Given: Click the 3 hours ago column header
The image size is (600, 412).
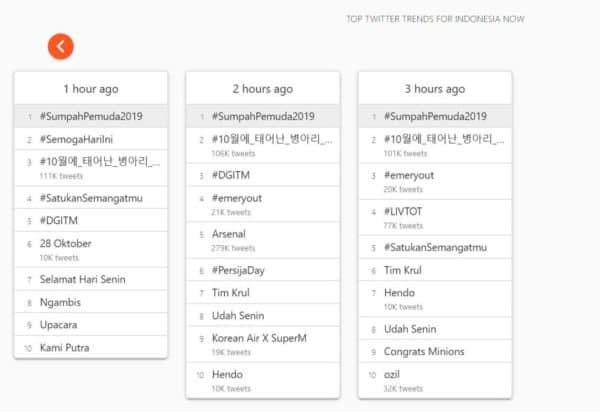Looking at the screenshot, I should tap(435, 88).
